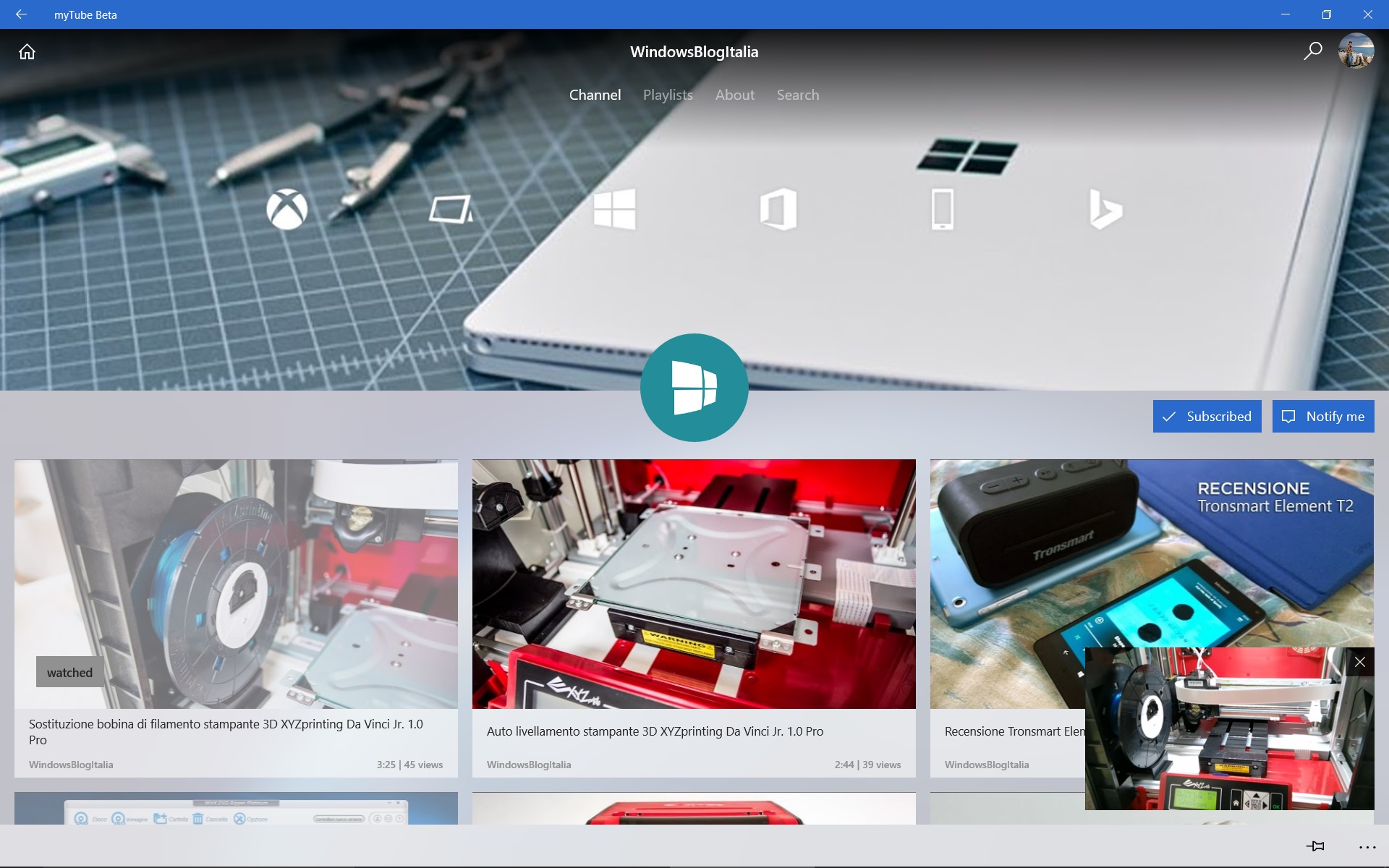Viewport: 1389px width, 868px height.
Task: Open the partially visible red printer thumbnail
Action: pyautogui.click(x=694, y=808)
